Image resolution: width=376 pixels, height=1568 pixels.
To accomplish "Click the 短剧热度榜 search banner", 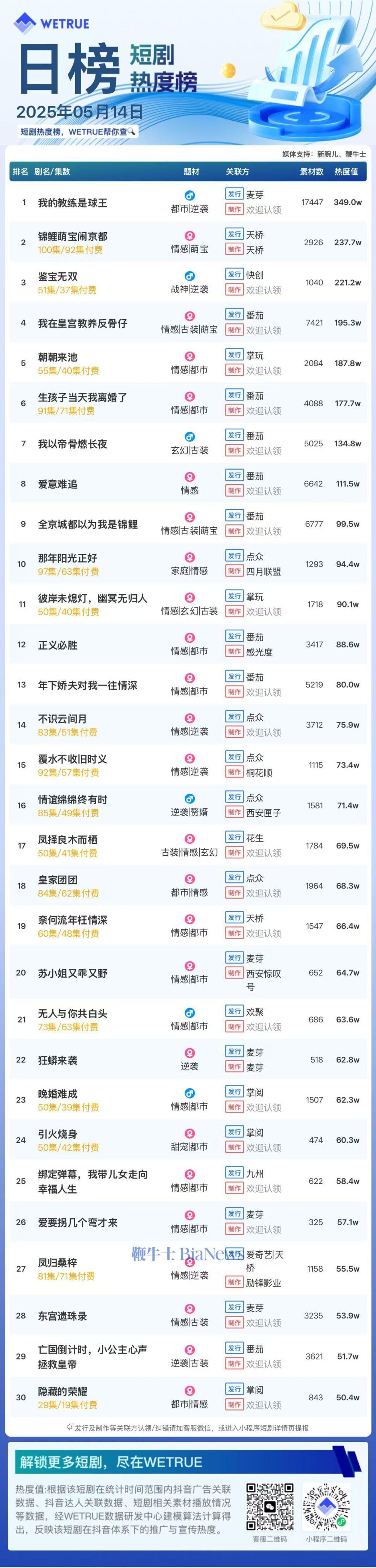I will pos(78,131).
